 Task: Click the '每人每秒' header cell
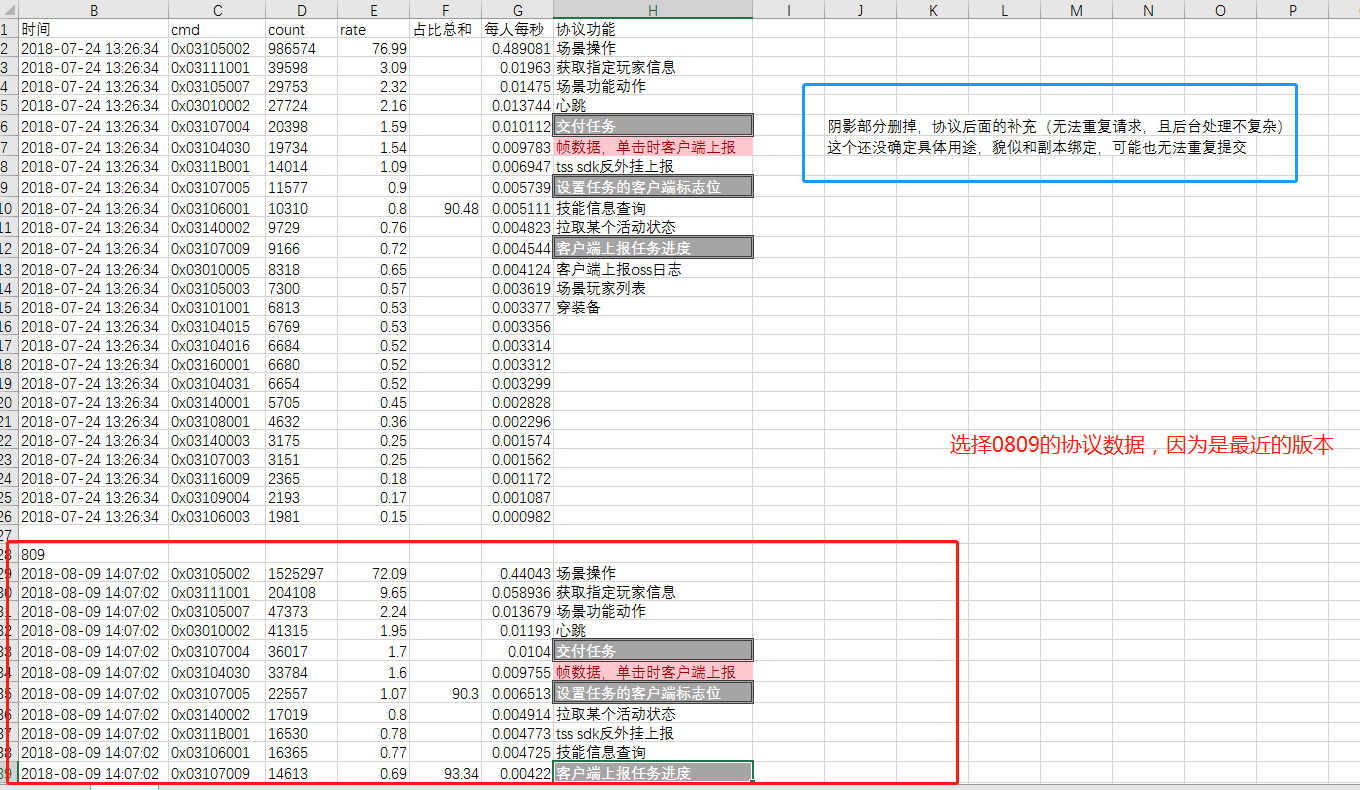[x=517, y=30]
